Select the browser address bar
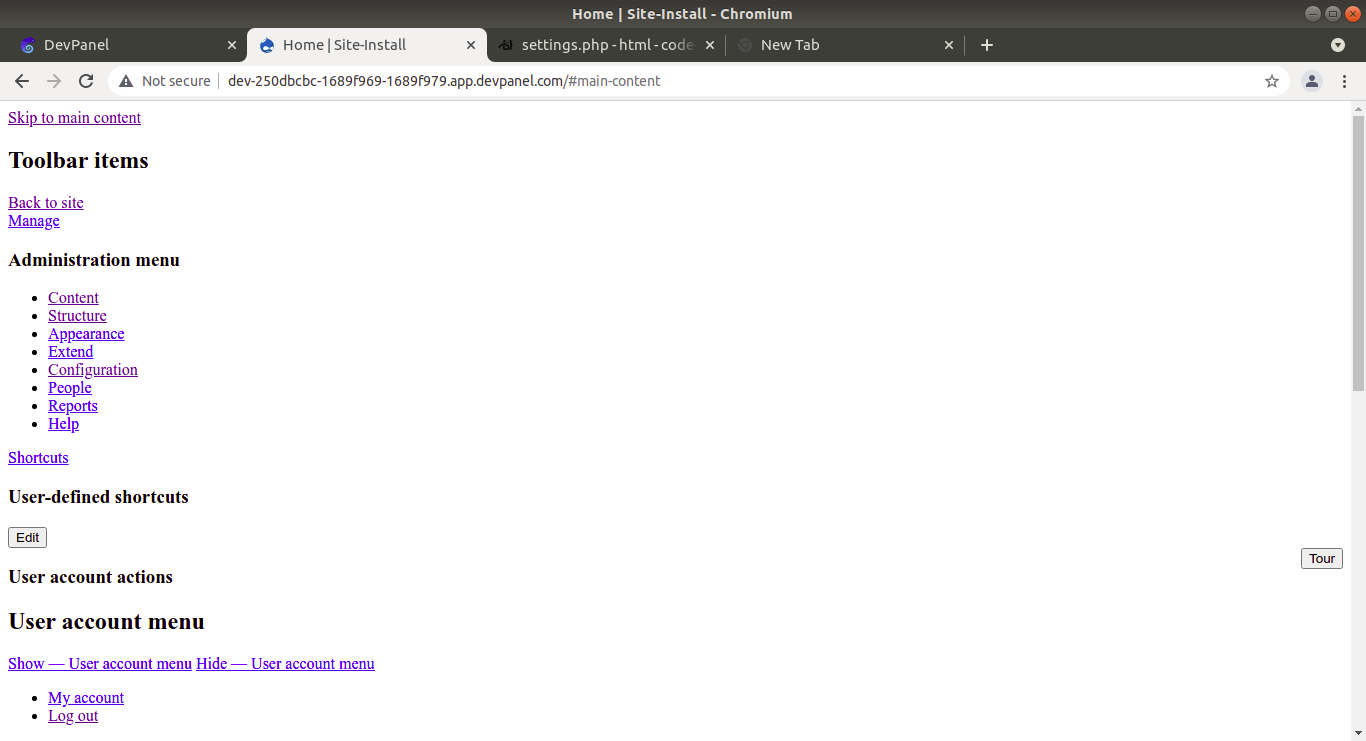This screenshot has height=741, width=1366. (600, 81)
